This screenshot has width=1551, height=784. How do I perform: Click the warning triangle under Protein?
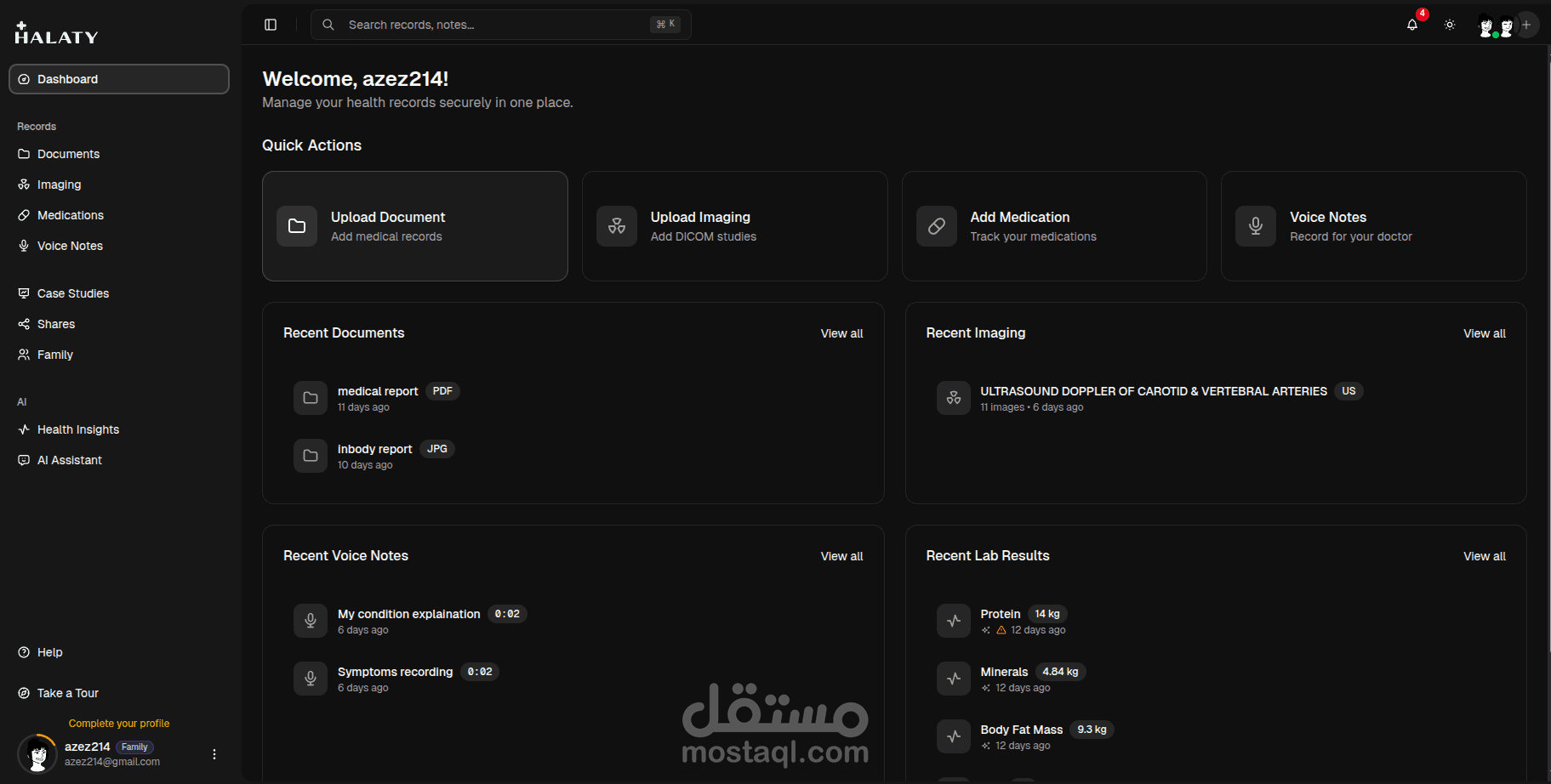pyautogui.click(x=1001, y=630)
